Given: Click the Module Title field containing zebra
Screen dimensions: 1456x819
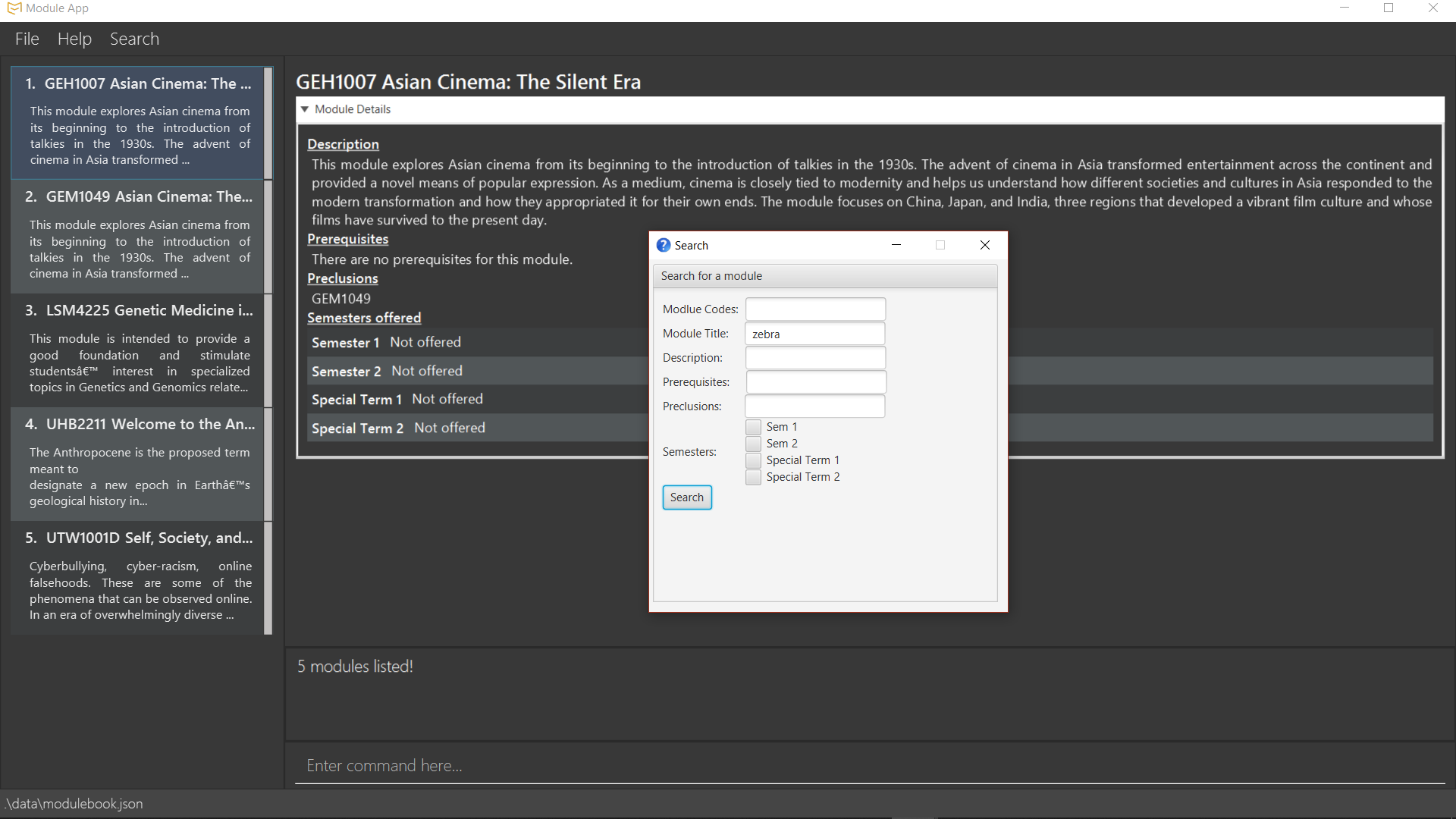Looking at the screenshot, I should tap(815, 334).
